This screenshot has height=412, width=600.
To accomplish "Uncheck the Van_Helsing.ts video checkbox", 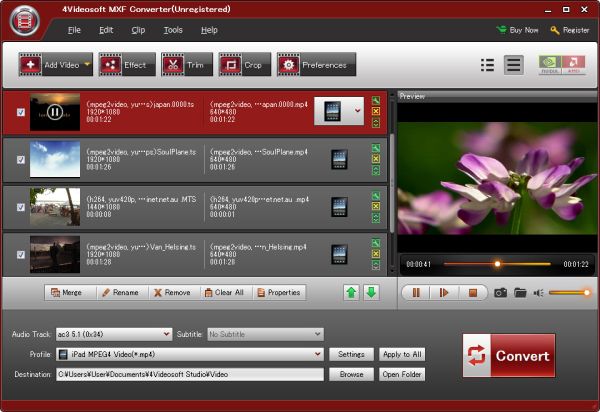I will [x=21, y=254].
